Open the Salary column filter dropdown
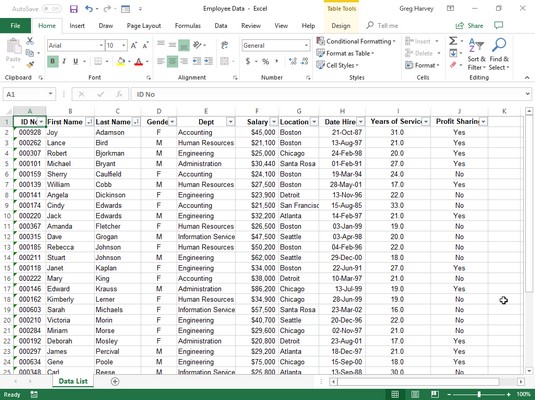 [274, 122]
